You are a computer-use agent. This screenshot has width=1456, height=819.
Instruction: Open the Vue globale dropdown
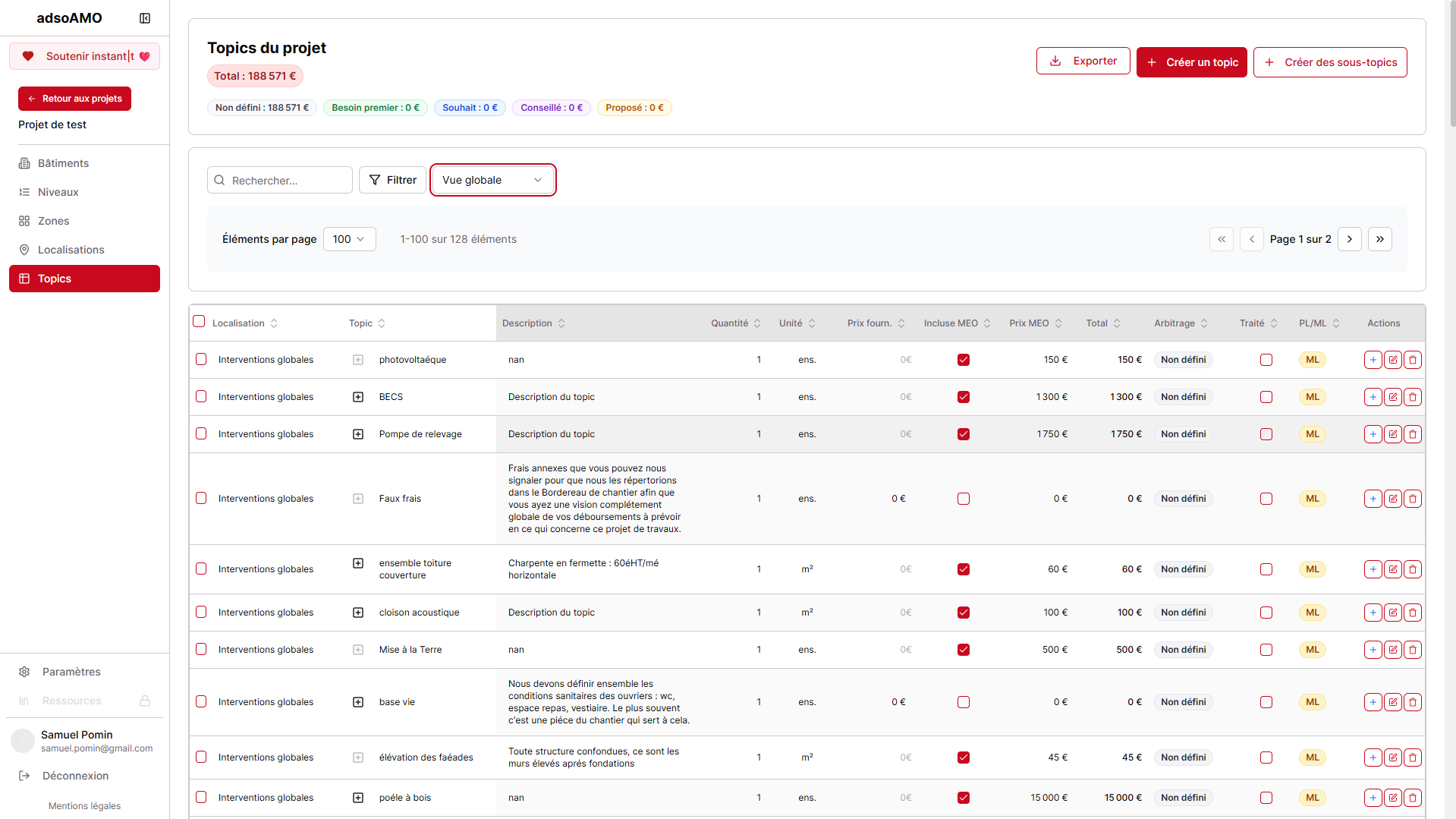click(492, 180)
